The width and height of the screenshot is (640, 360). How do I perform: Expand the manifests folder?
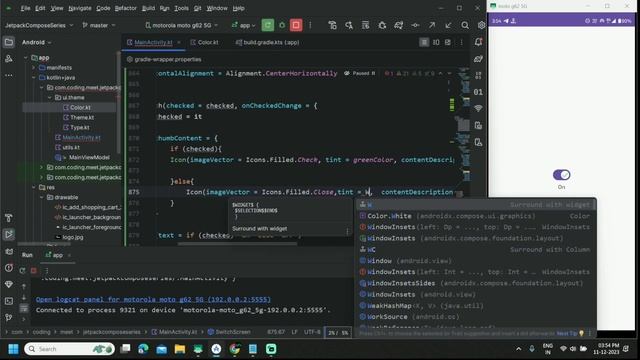coord(33,67)
